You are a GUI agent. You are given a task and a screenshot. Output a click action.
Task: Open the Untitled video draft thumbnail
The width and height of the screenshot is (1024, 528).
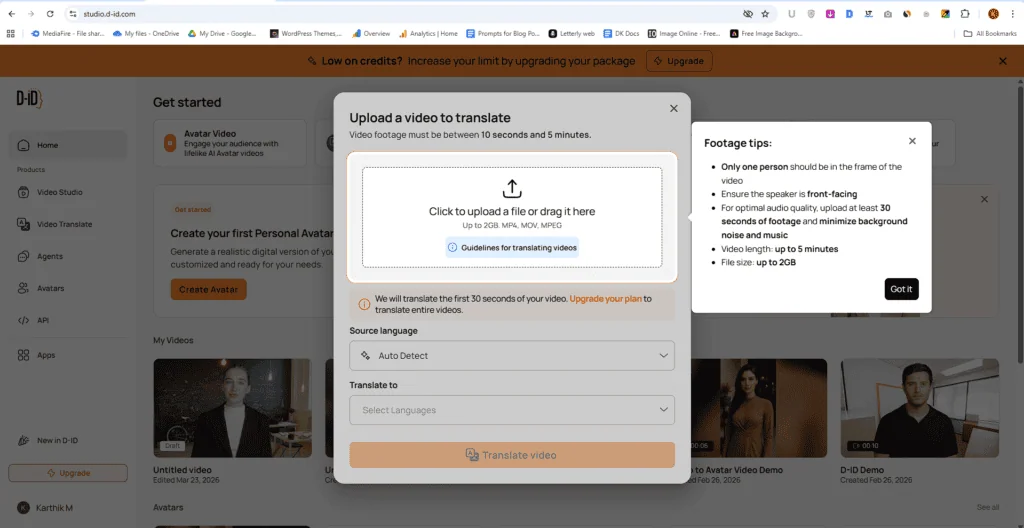click(x=232, y=408)
